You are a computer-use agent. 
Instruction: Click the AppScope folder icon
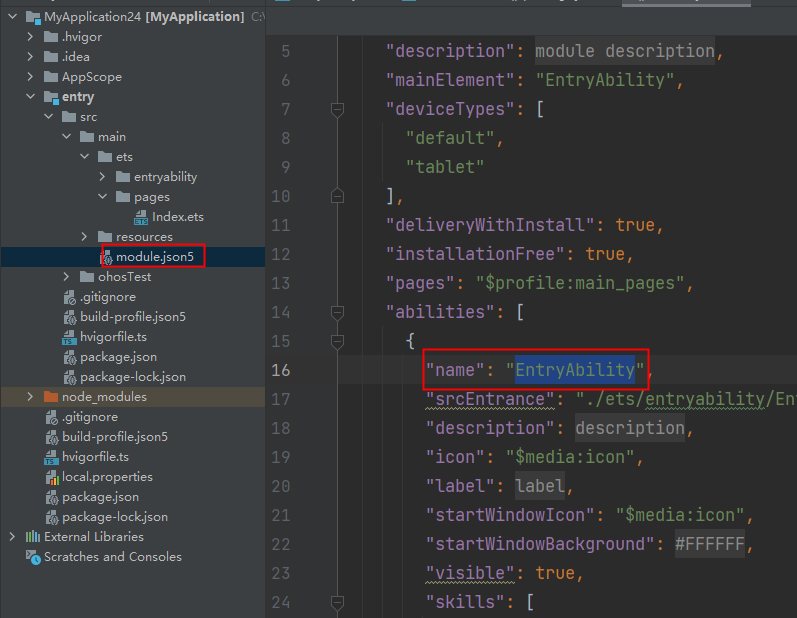51,77
